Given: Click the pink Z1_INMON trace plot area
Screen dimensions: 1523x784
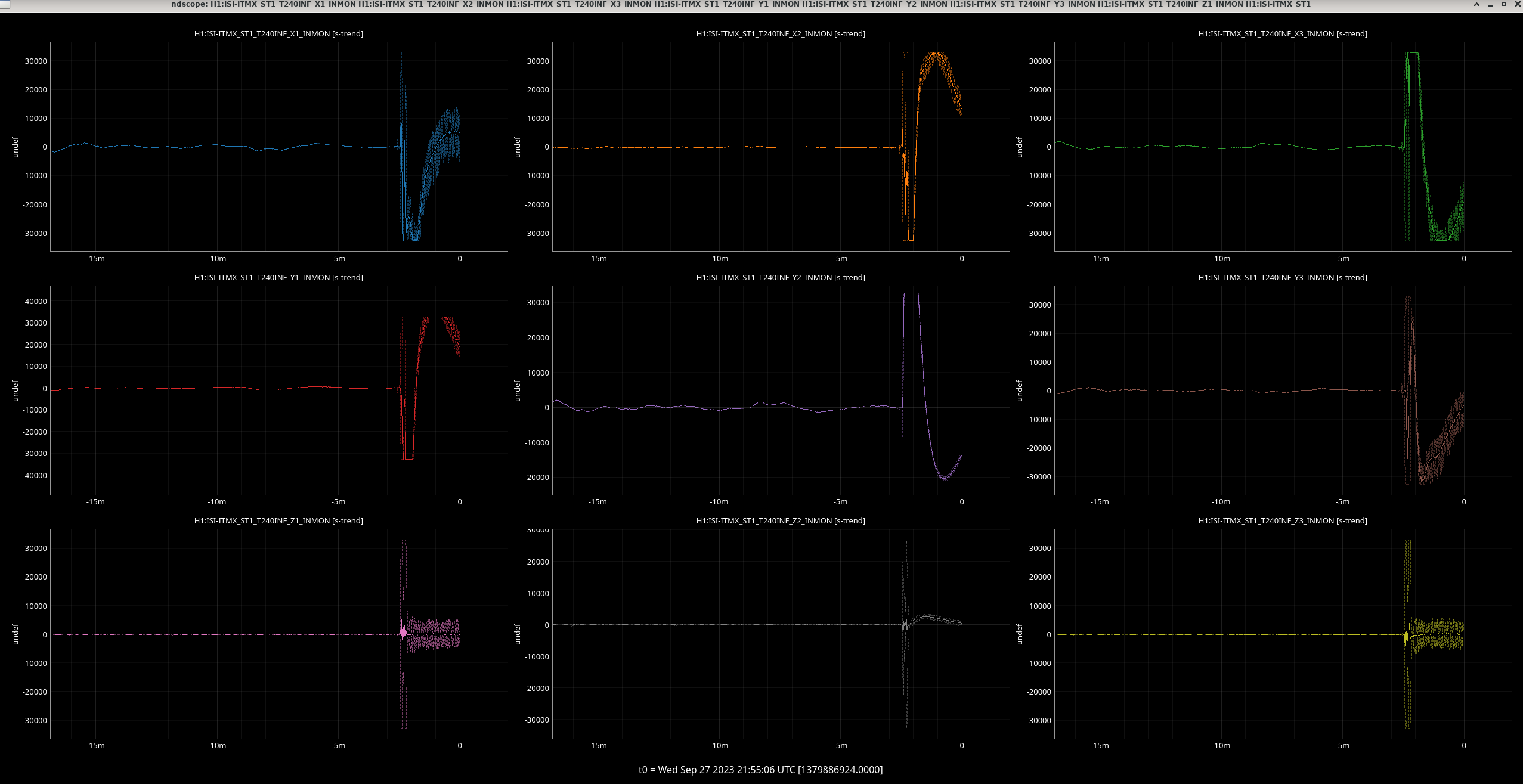Looking at the screenshot, I should click(x=279, y=634).
